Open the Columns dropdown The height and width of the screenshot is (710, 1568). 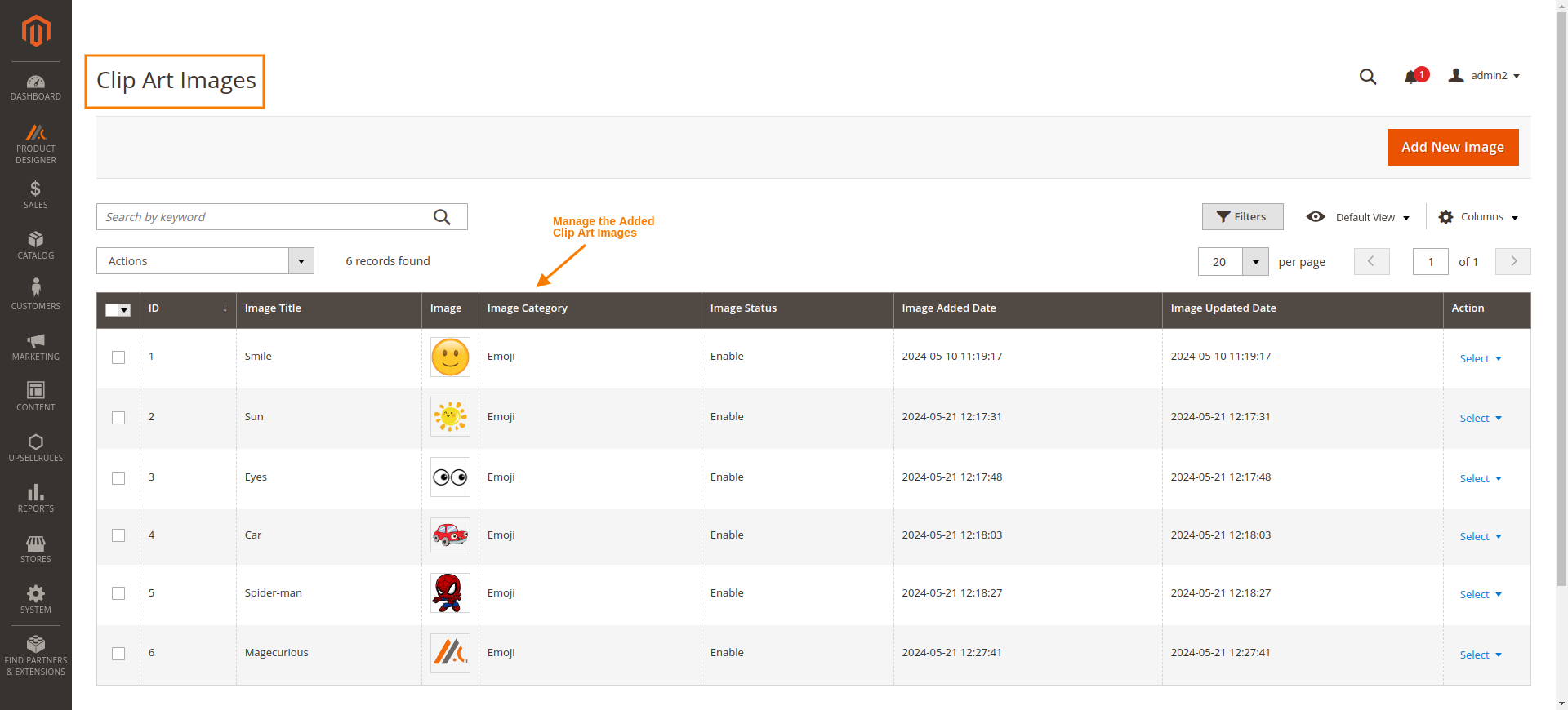click(1478, 217)
